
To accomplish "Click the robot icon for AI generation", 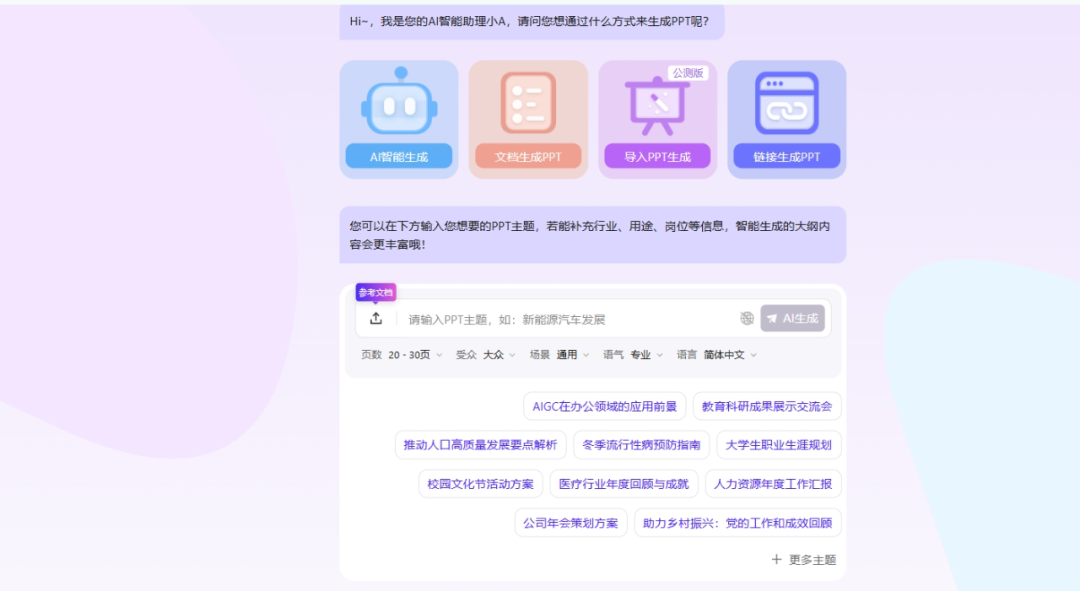I will point(399,101).
